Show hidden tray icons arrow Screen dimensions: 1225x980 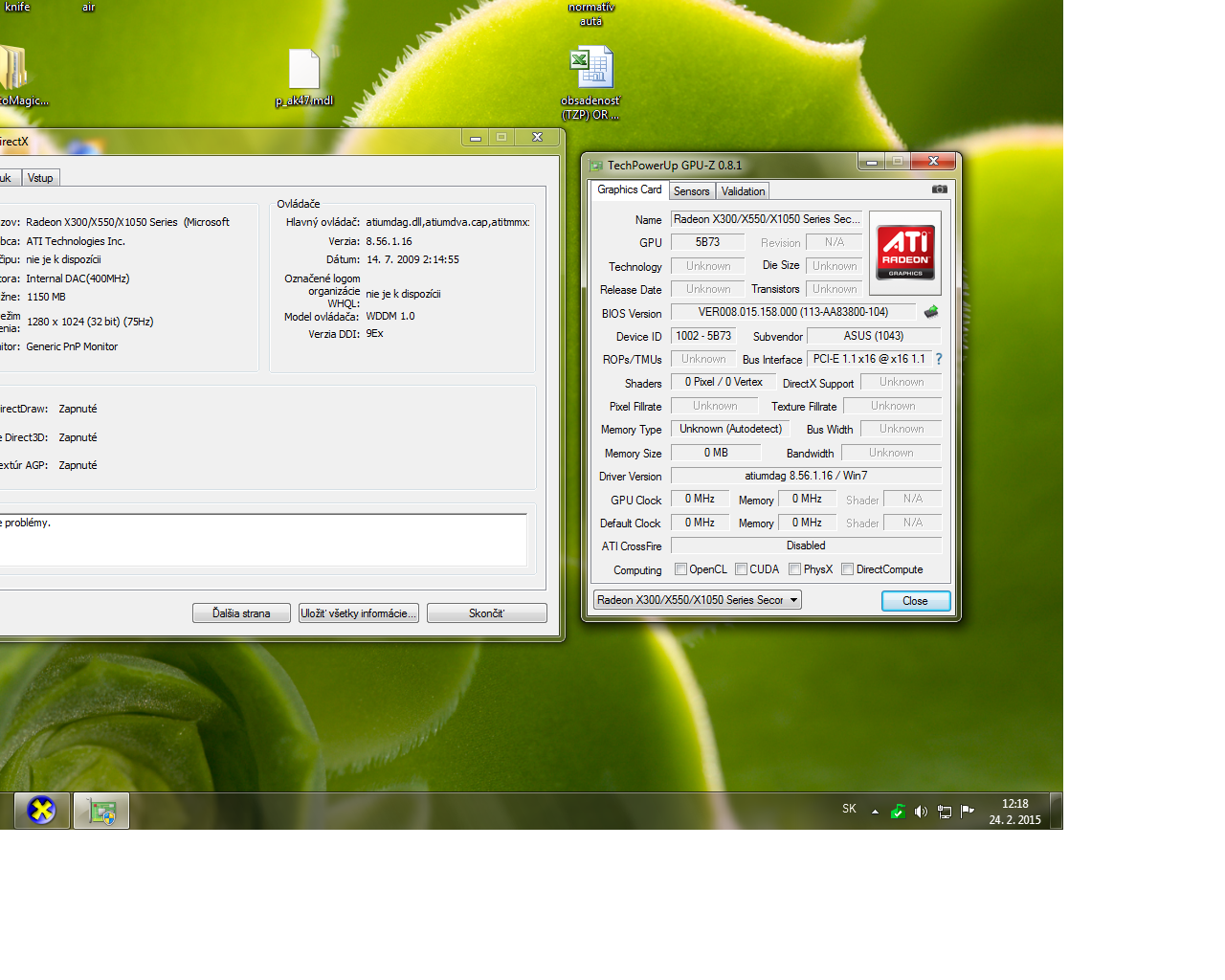(875, 812)
